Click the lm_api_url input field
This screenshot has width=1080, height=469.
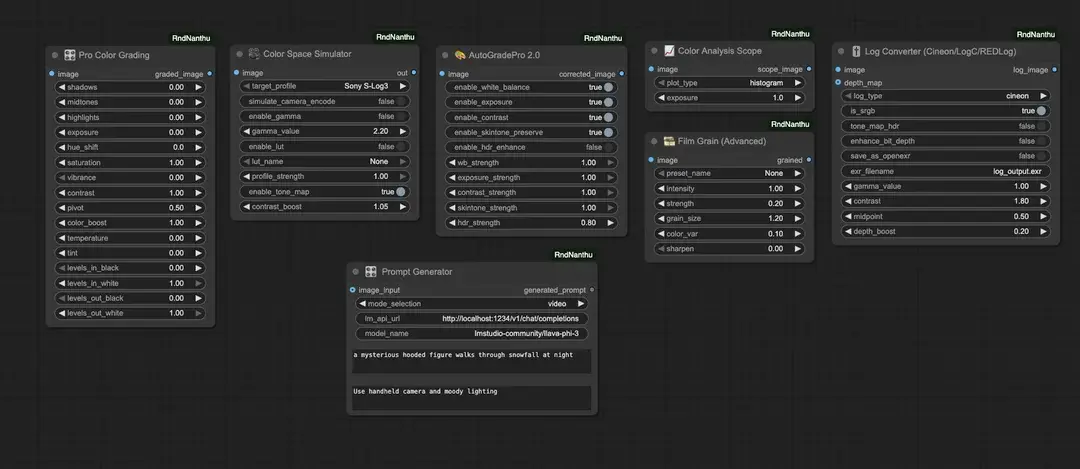click(x=471, y=319)
